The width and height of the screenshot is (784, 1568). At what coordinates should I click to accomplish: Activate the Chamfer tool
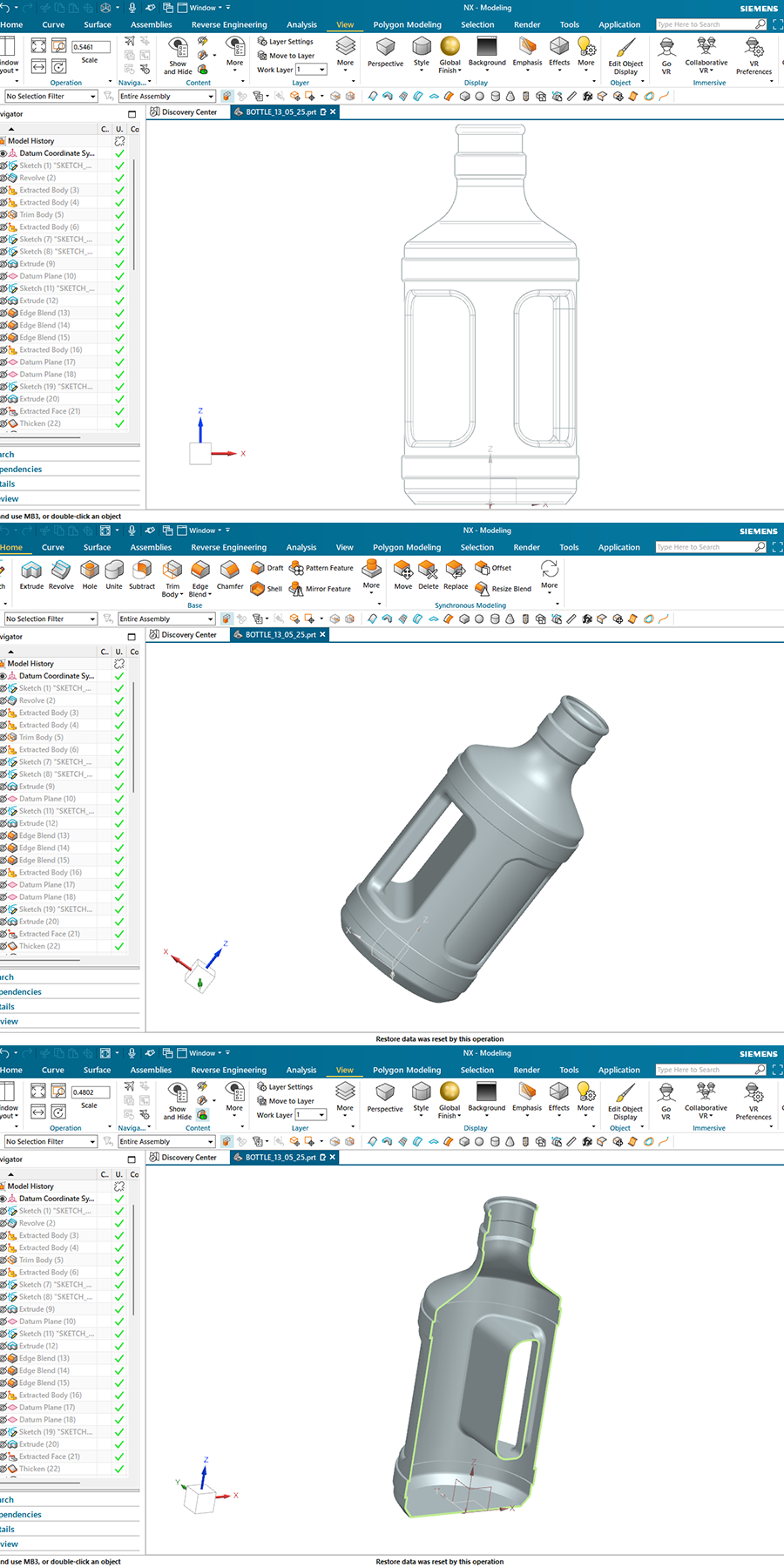(x=230, y=575)
